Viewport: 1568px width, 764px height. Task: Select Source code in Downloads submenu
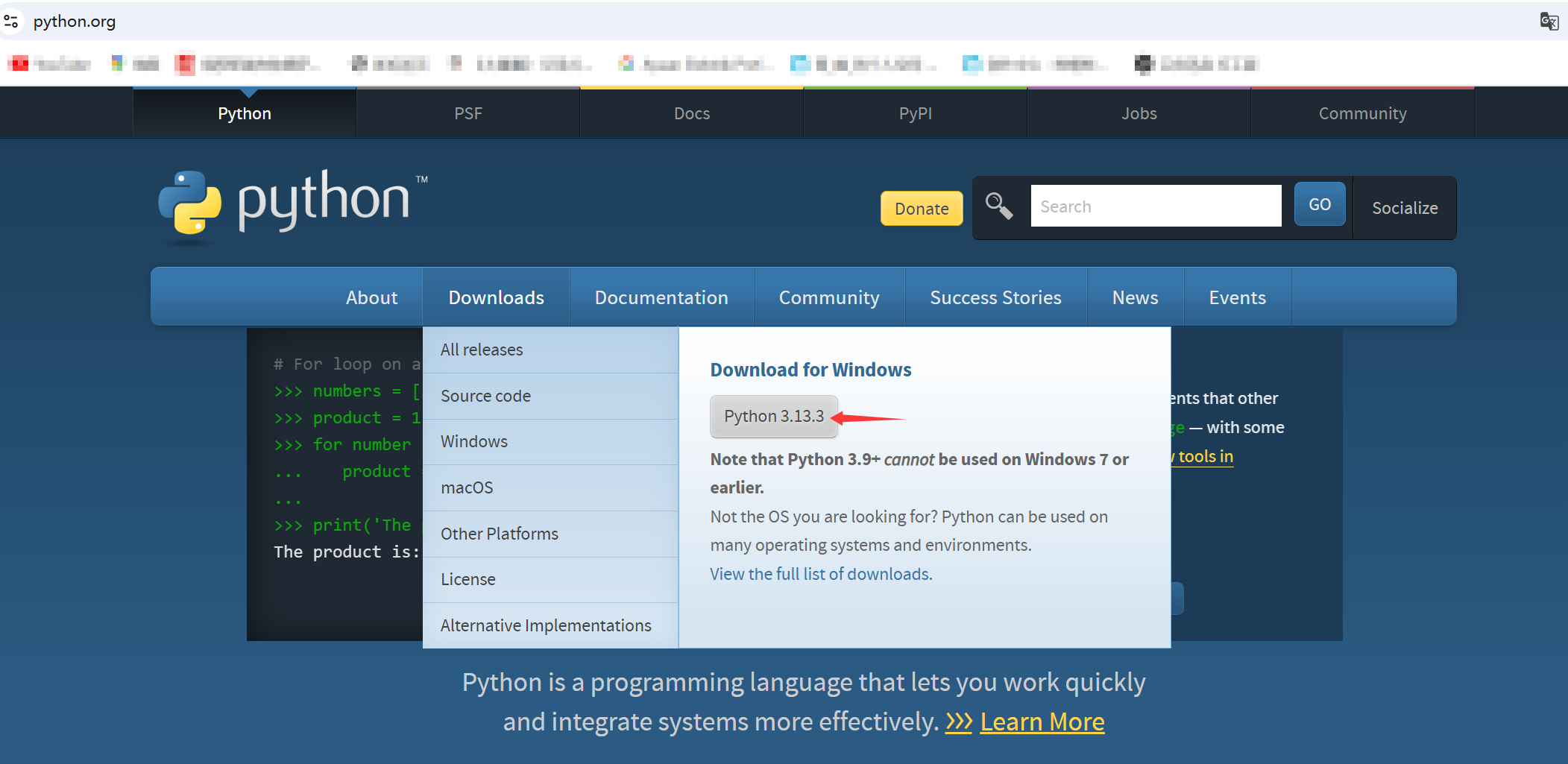(550, 396)
